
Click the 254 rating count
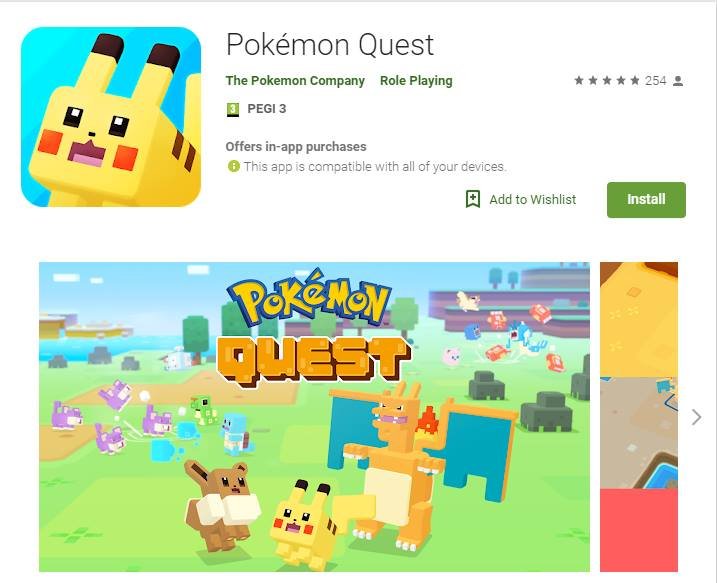tap(655, 81)
